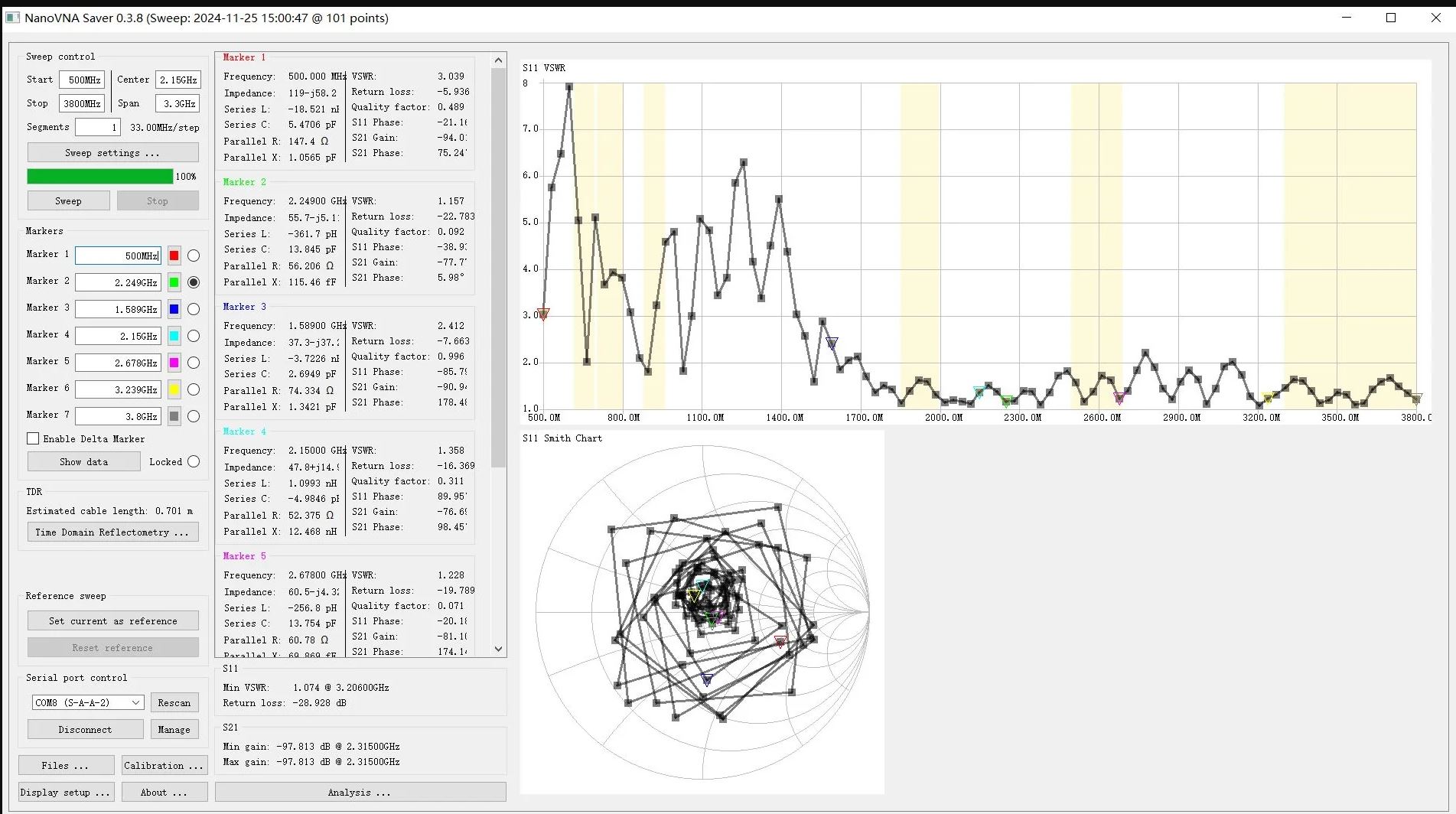Toggle the Locked radio button
Image resolution: width=1456 pixels, height=814 pixels.
(x=194, y=461)
